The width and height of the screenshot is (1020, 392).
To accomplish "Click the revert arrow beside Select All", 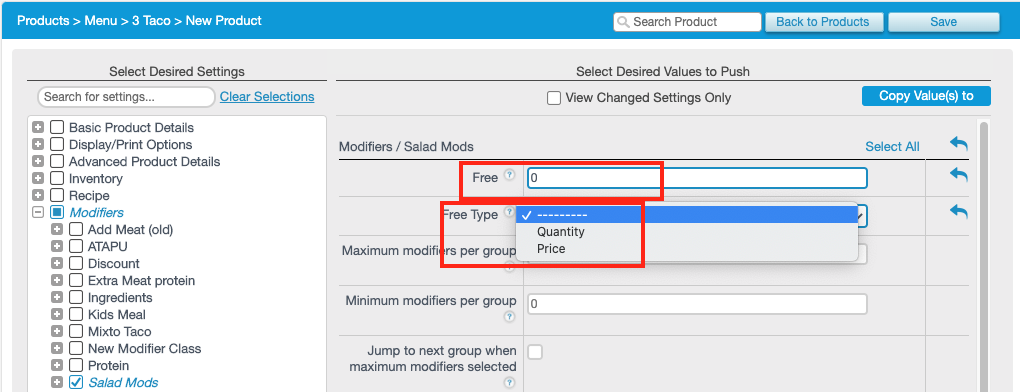I will point(958,143).
